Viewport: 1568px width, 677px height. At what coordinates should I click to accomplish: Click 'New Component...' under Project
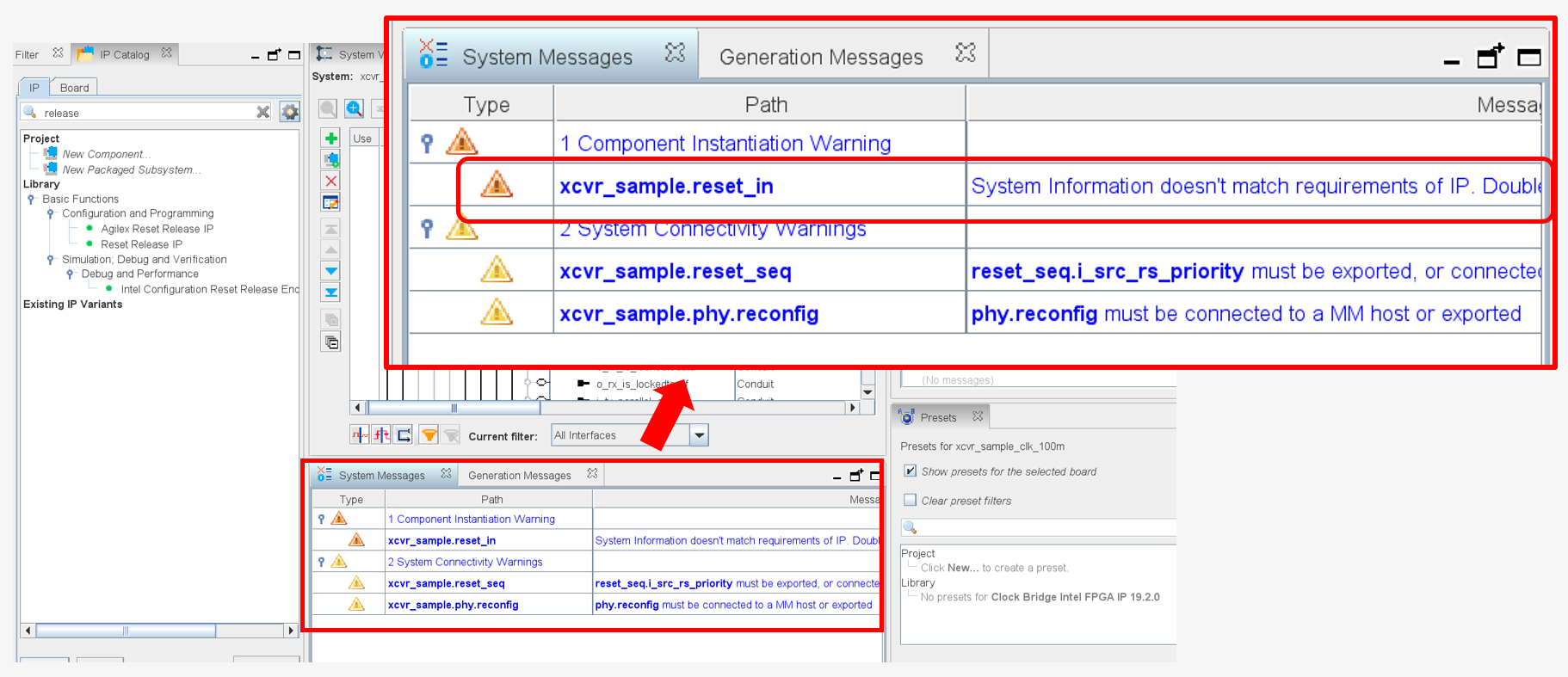point(106,155)
